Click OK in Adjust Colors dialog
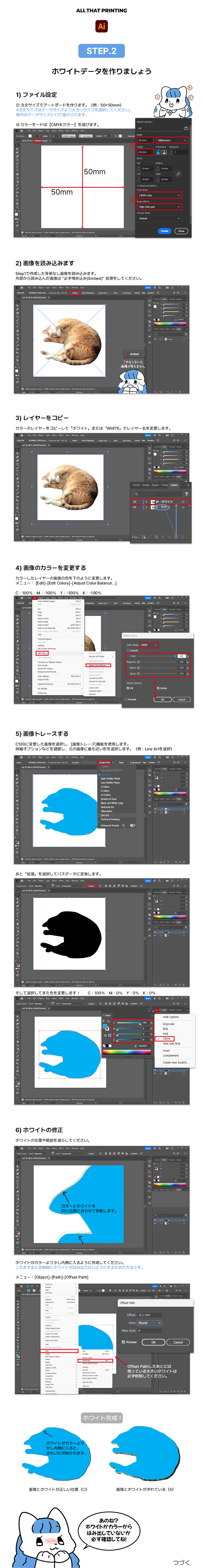 click(163, 699)
